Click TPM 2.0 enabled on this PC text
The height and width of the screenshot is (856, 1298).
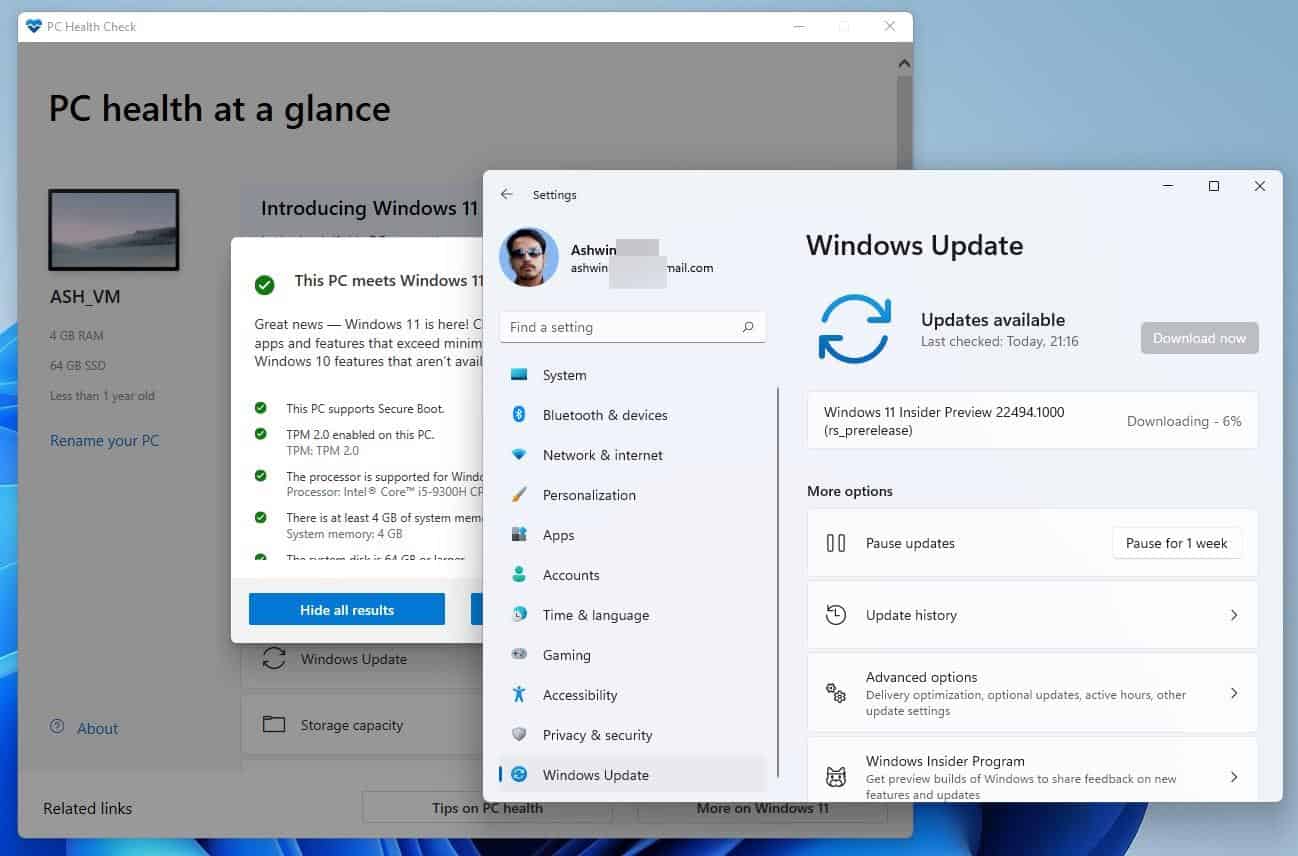pos(361,435)
